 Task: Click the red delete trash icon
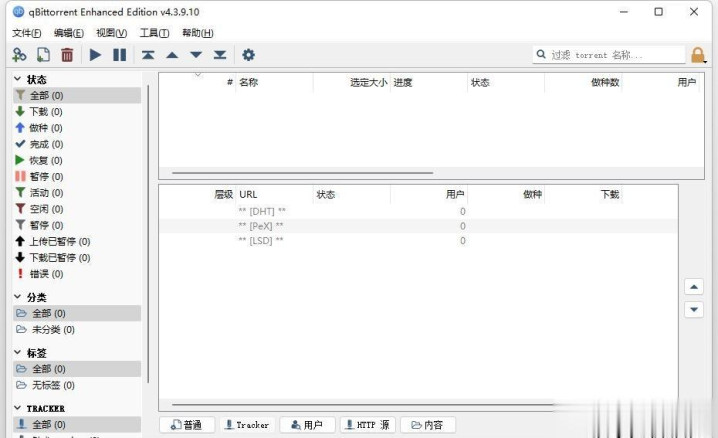67,55
